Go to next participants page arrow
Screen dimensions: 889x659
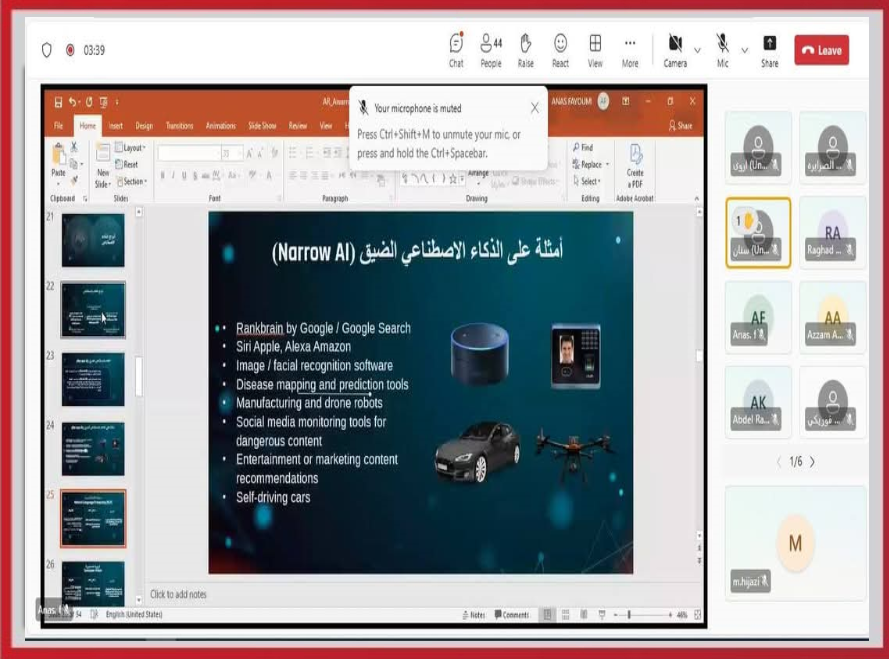tap(812, 462)
